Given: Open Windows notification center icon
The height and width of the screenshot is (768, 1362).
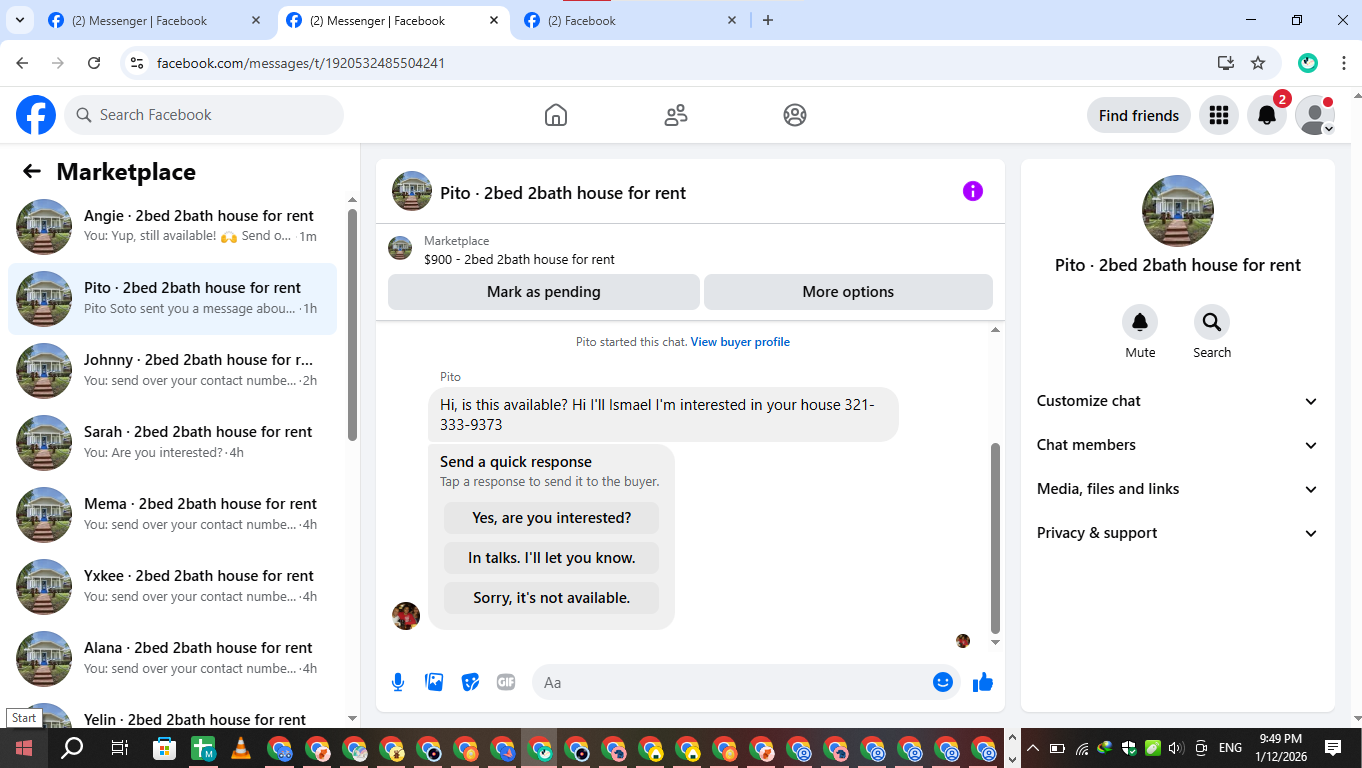Looking at the screenshot, I should pos(1333,748).
